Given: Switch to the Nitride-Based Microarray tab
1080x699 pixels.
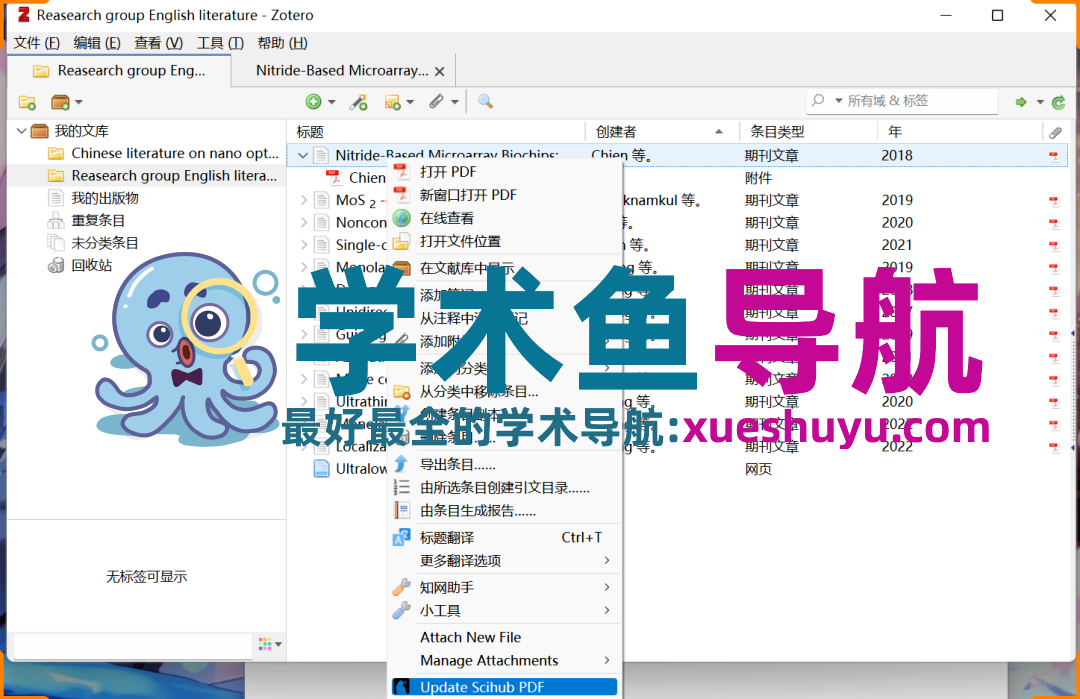Looking at the screenshot, I should [342, 71].
